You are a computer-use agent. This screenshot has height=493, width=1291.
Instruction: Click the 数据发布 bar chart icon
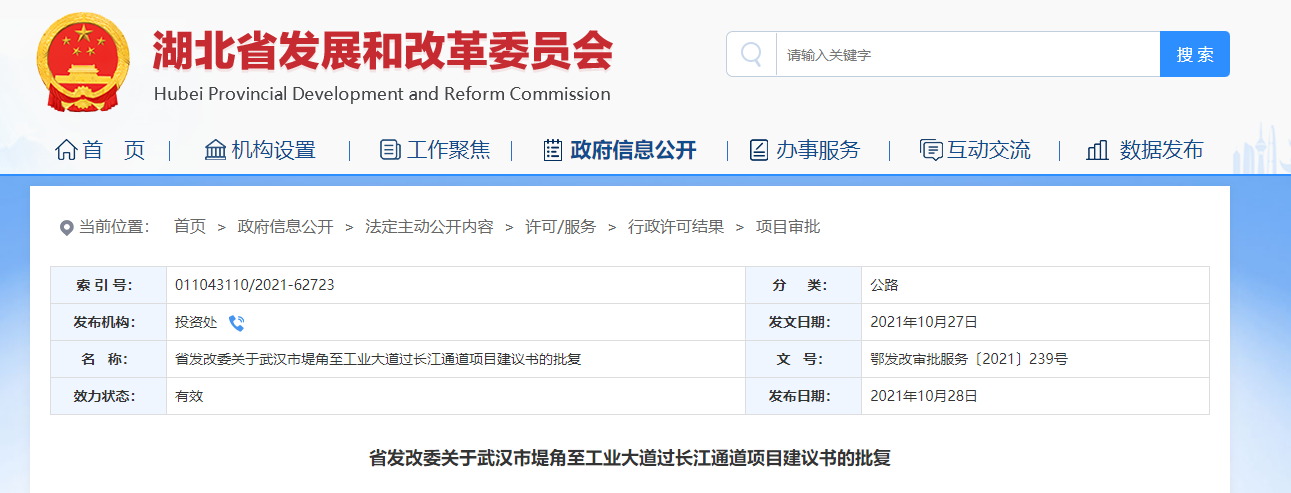1097,150
